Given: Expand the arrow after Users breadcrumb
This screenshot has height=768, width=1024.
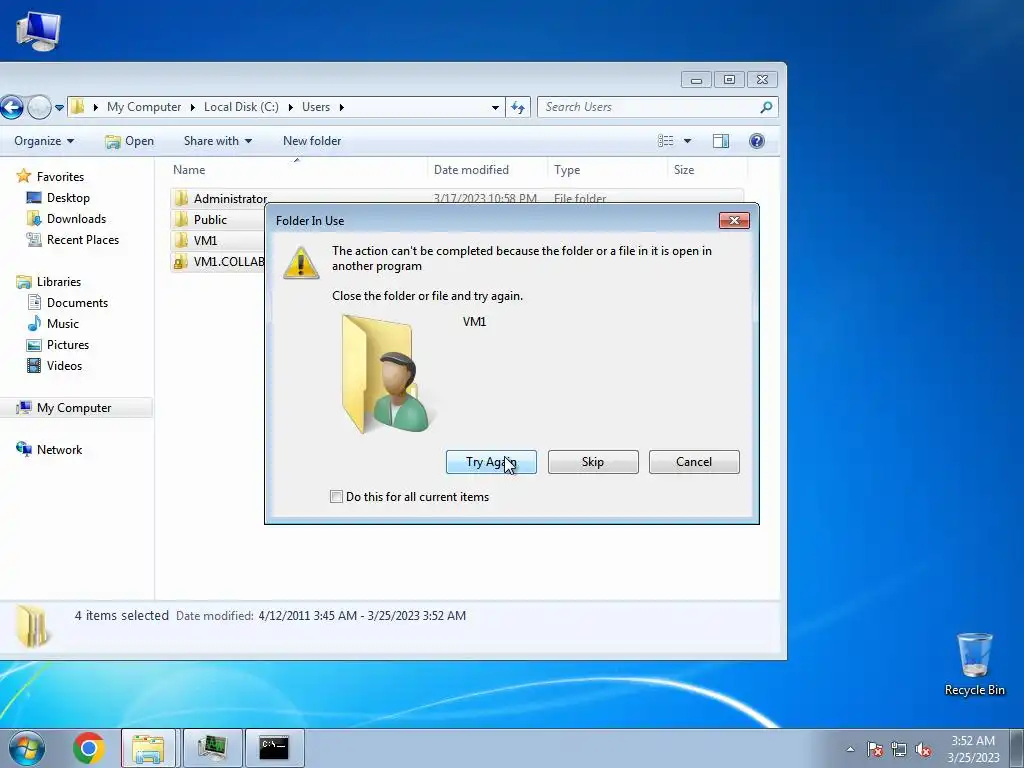Looking at the screenshot, I should tap(342, 107).
